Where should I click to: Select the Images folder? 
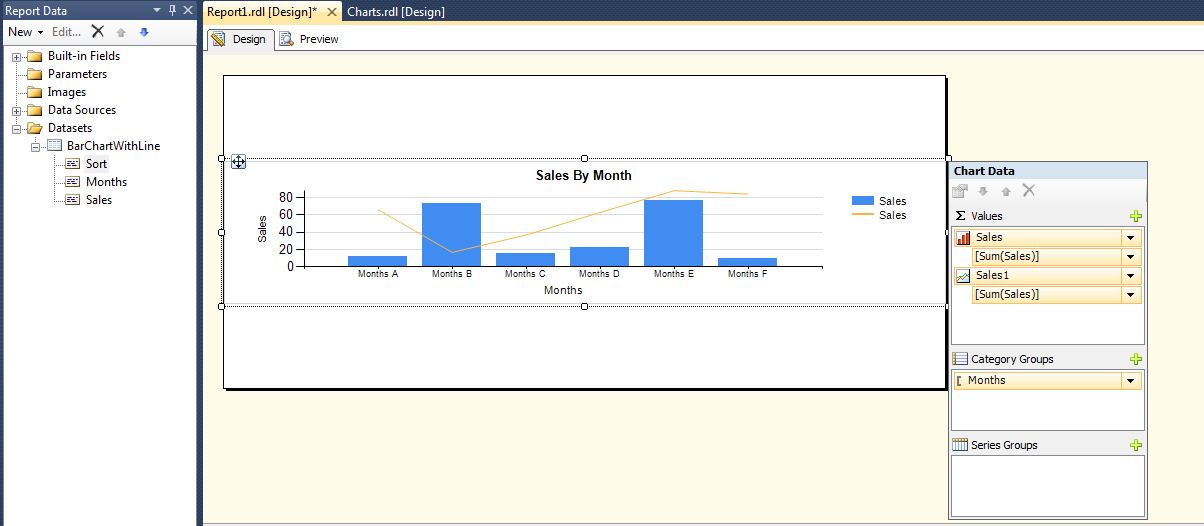click(67, 92)
